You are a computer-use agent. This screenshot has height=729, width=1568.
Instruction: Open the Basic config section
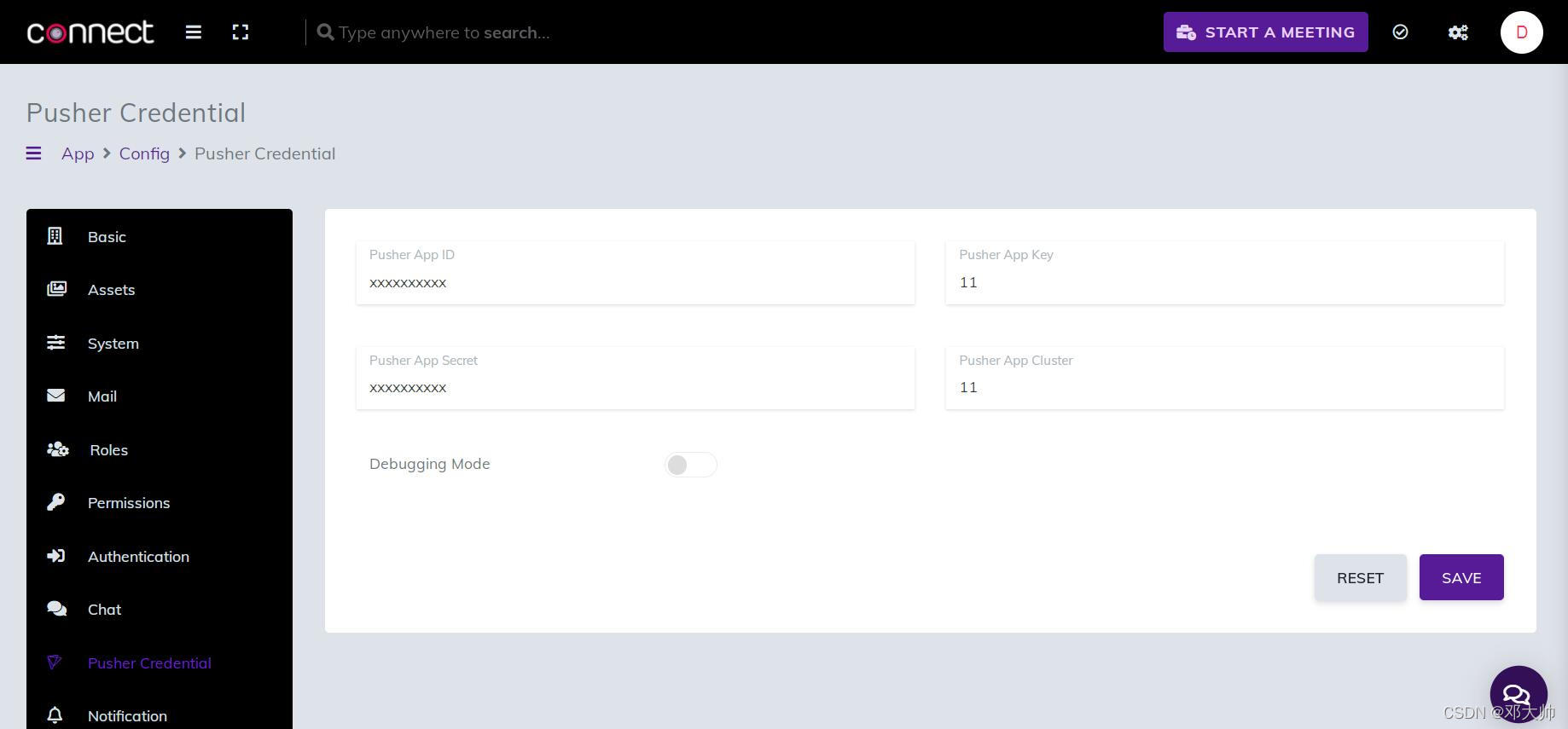pyautogui.click(x=160, y=236)
